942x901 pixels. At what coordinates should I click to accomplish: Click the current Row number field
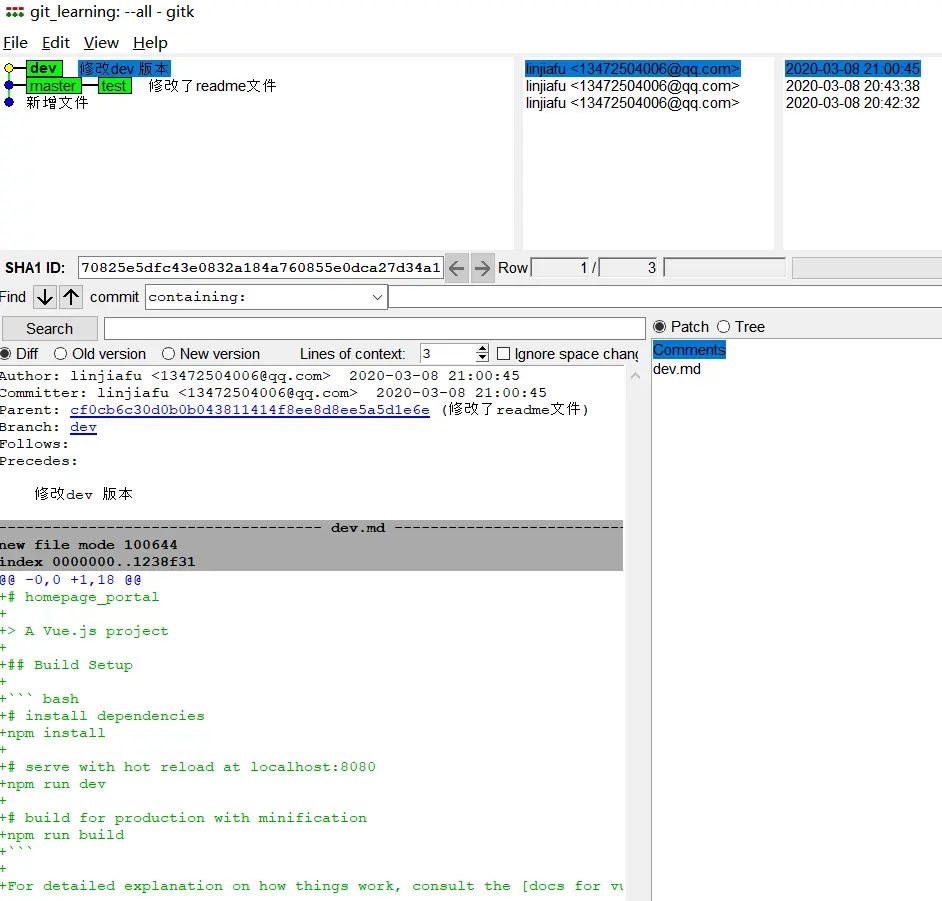pos(561,268)
